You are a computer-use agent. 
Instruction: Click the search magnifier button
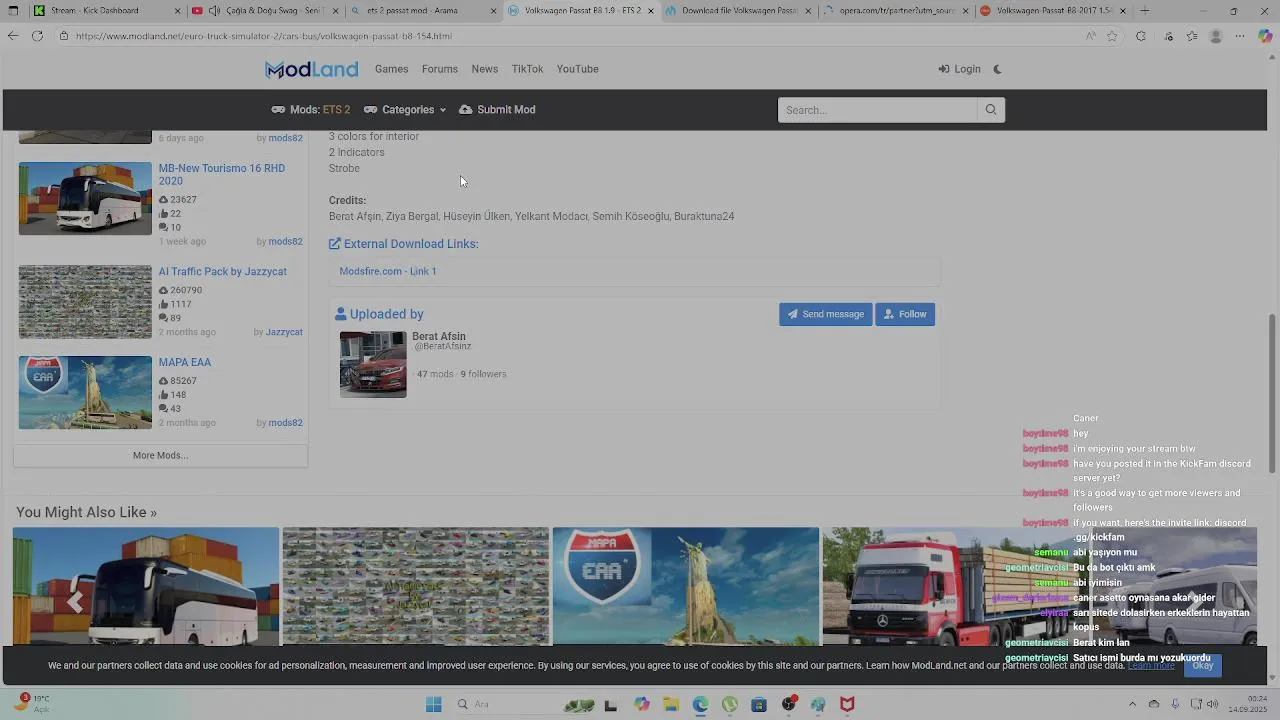point(991,110)
